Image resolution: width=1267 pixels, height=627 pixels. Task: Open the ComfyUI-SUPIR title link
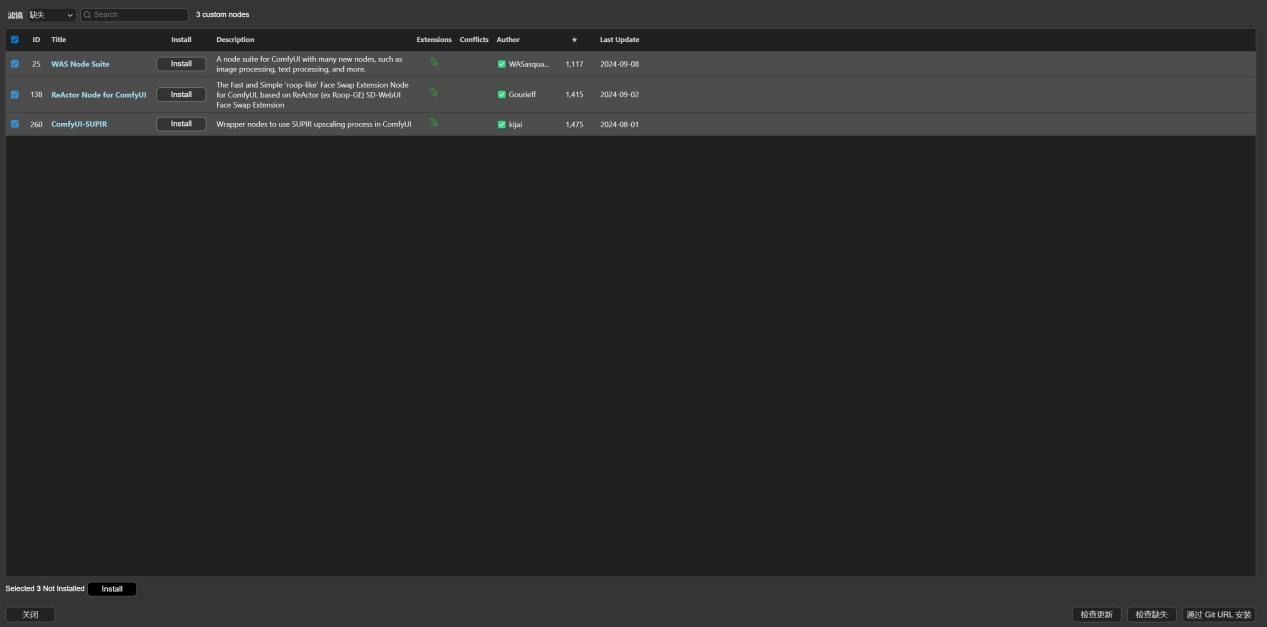click(79, 124)
